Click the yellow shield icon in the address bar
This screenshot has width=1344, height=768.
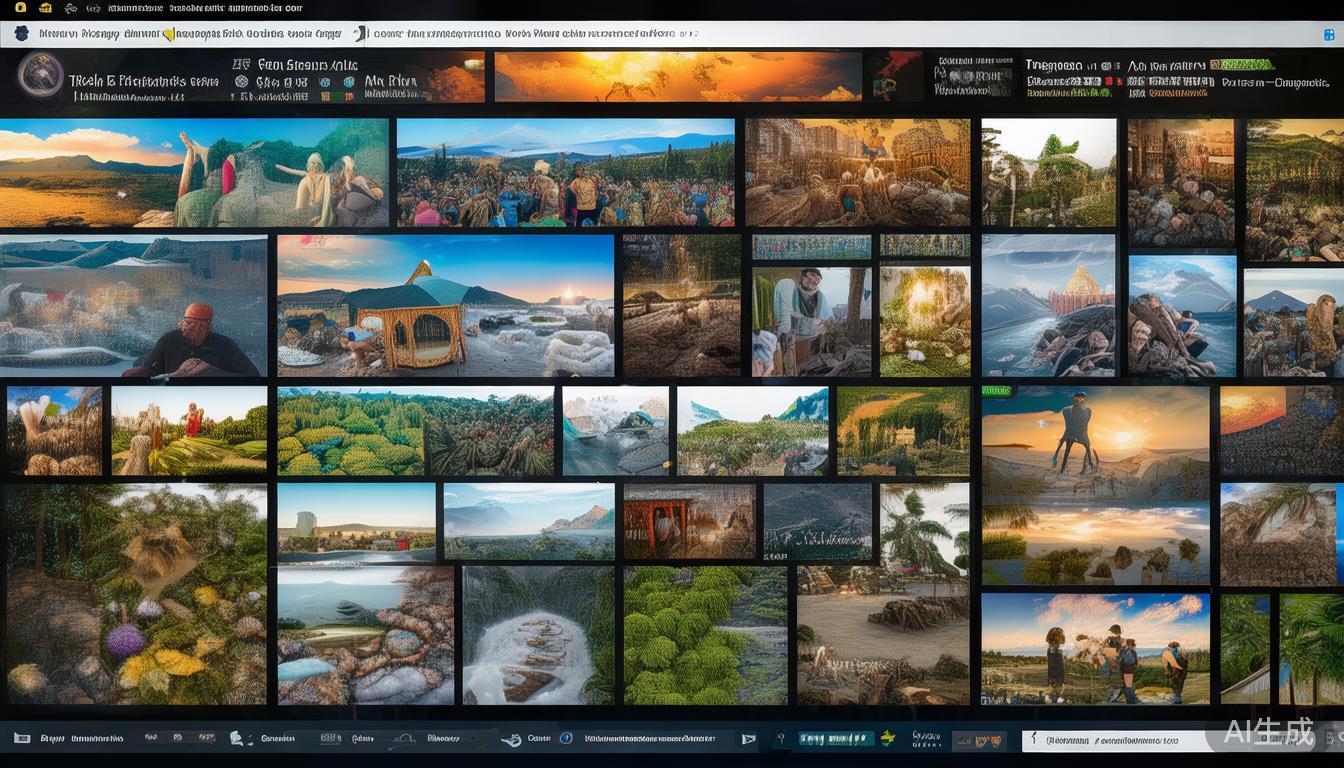pyautogui.click(x=168, y=34)
